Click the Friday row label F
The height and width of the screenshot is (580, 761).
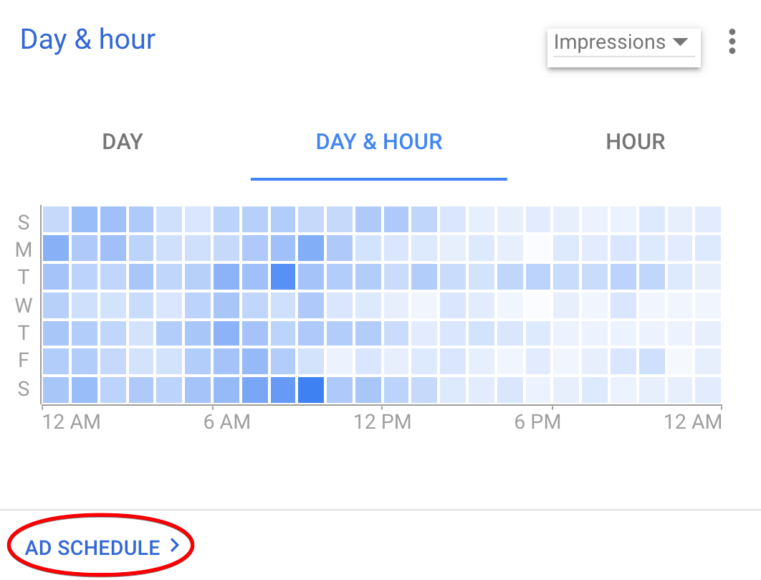pos(23,361)
